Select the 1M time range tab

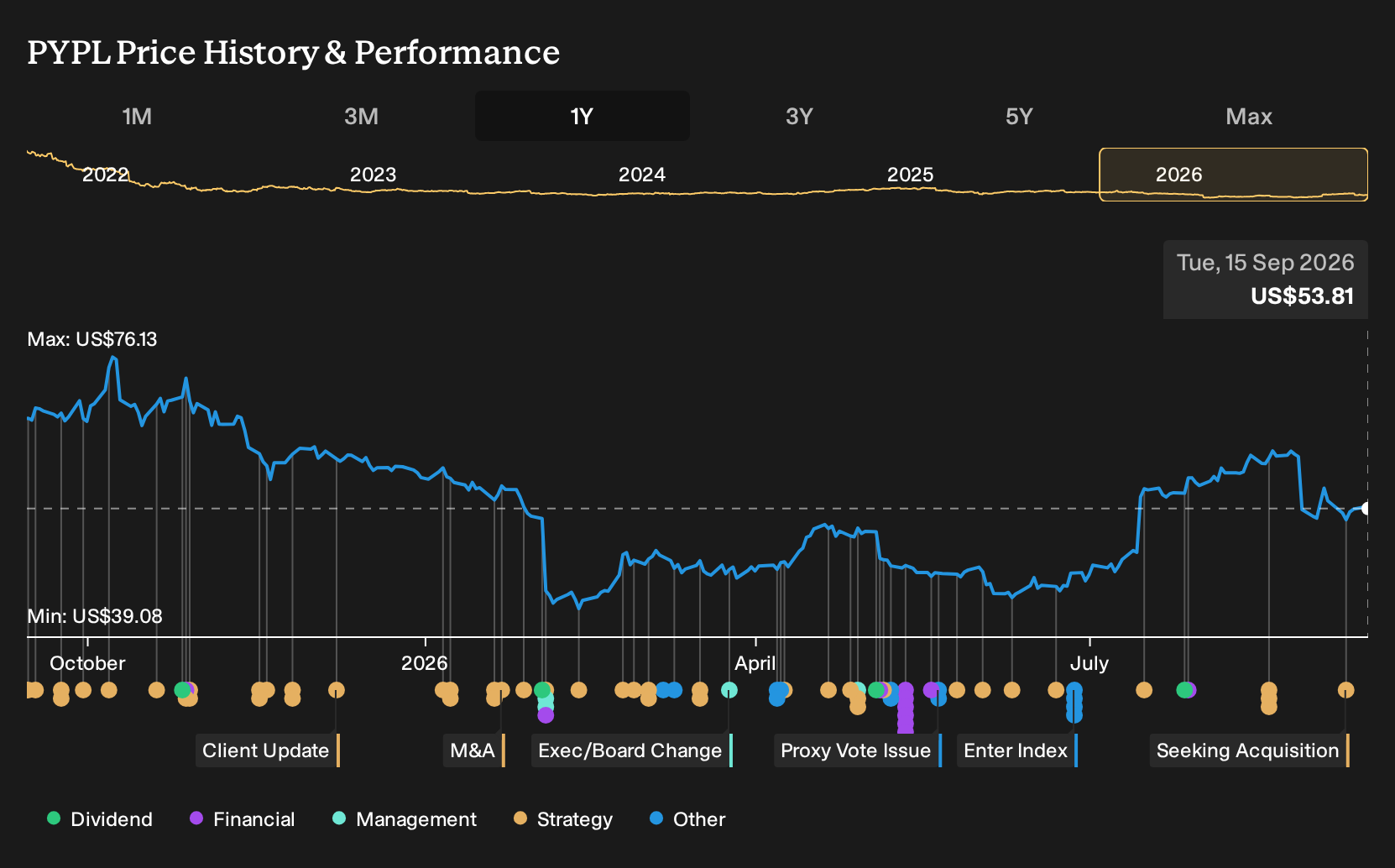(x=137, y=116)
